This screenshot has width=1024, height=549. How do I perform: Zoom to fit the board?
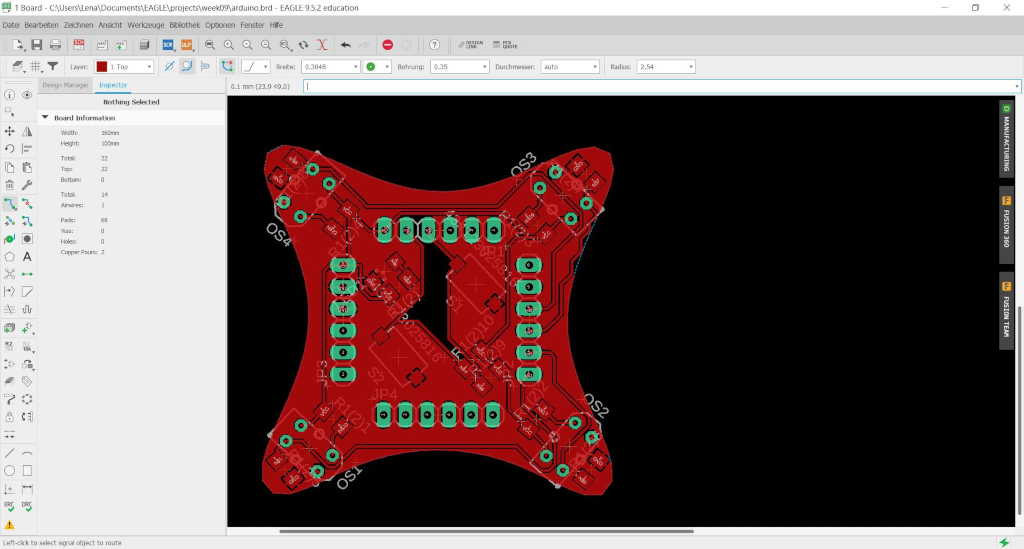pos(210,45)
